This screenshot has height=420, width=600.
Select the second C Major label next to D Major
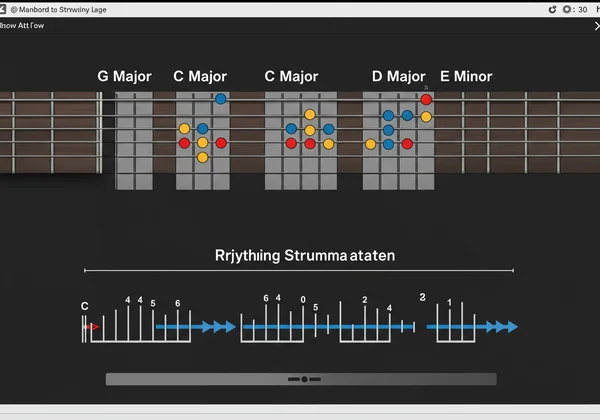click(291, 76)
